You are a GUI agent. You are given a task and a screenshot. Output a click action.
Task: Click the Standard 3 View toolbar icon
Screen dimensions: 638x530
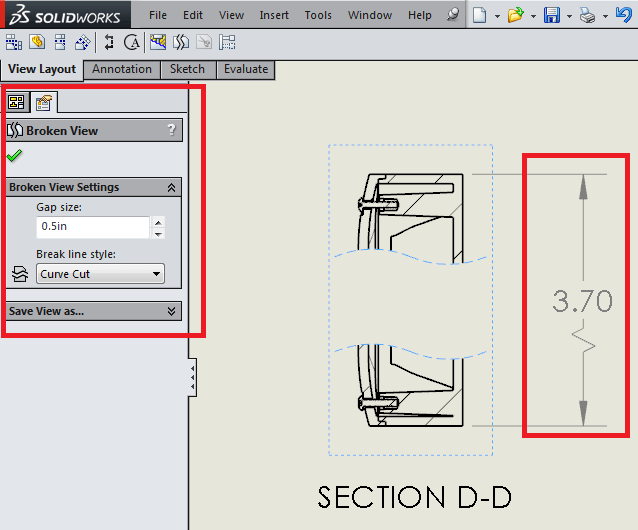pyautogui.click(x=13, y=42)
